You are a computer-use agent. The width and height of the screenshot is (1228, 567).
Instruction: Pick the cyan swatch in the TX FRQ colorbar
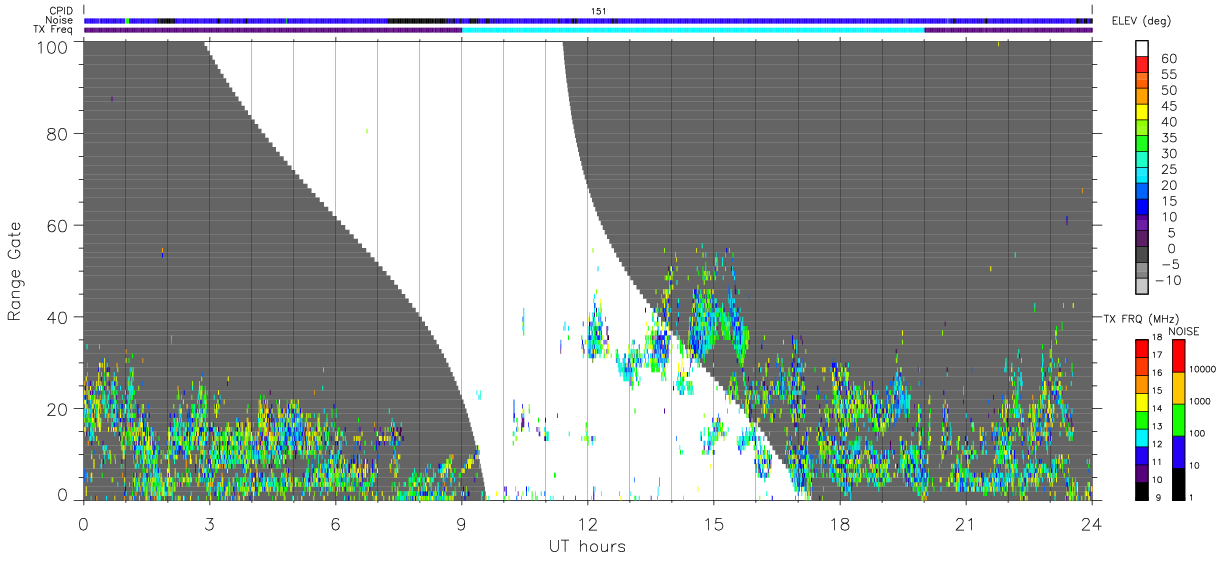1142,438
